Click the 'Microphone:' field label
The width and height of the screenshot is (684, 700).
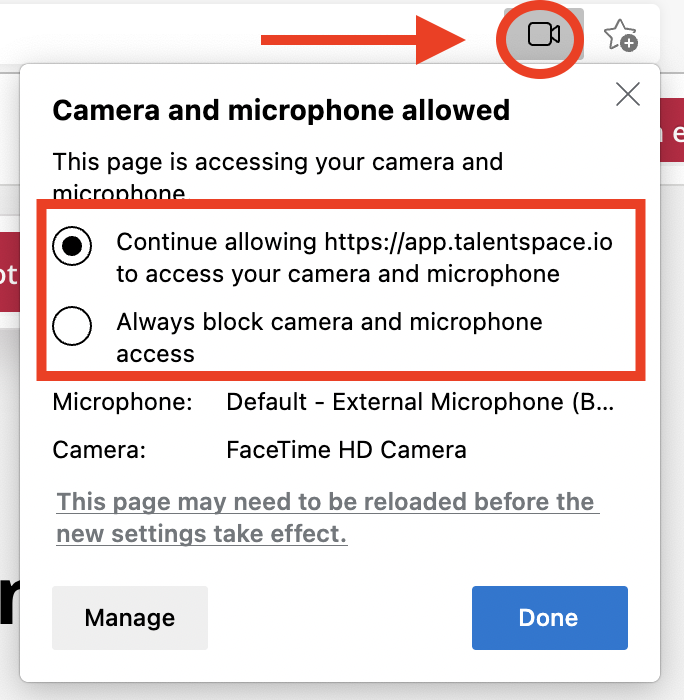click(x=122, y=402)
